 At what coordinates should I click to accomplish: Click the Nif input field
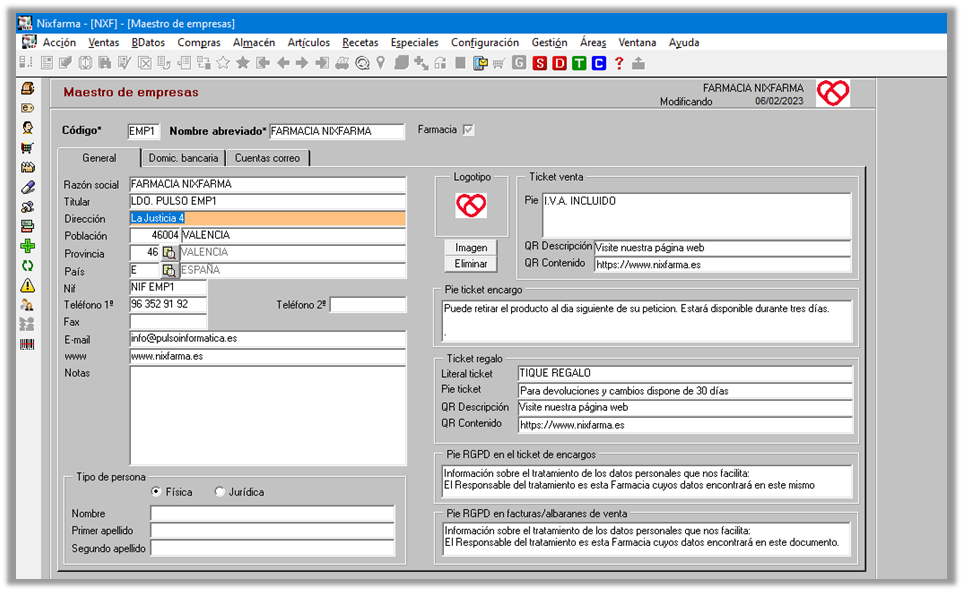[168, 287]
